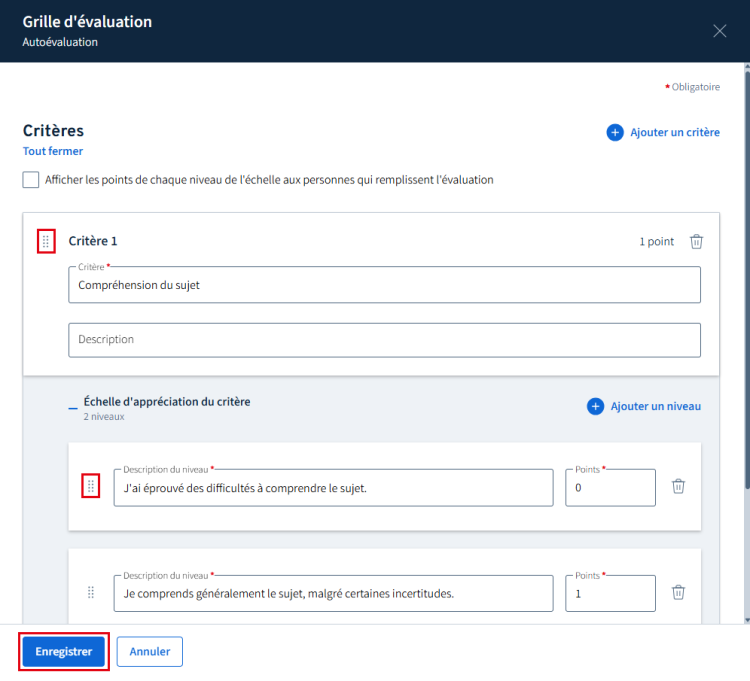Viewport: 750px width, 681px height.
Task: Delete Critère 1 with its trash icon
Action: click(696, 242)
